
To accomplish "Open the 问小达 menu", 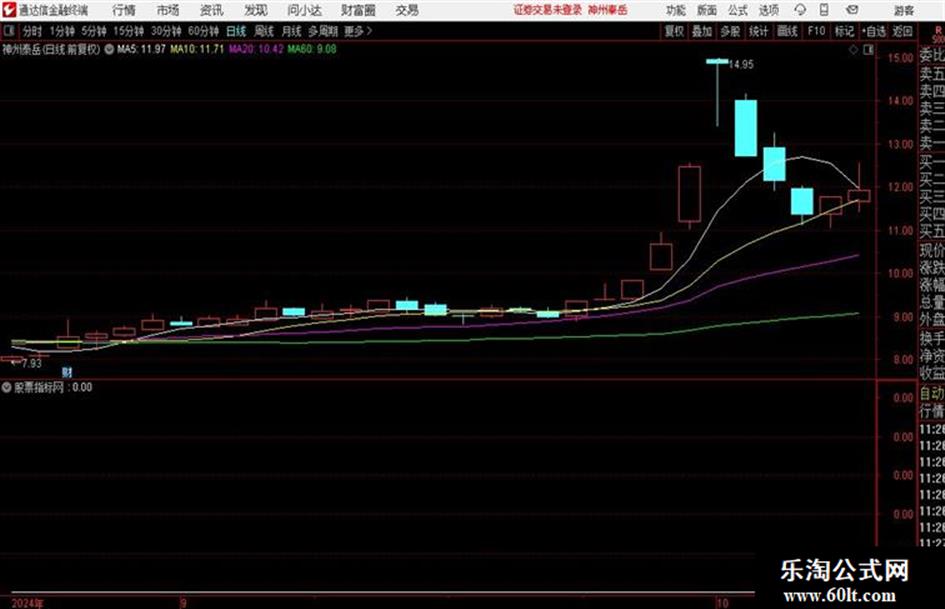I will tap(304, 10).
